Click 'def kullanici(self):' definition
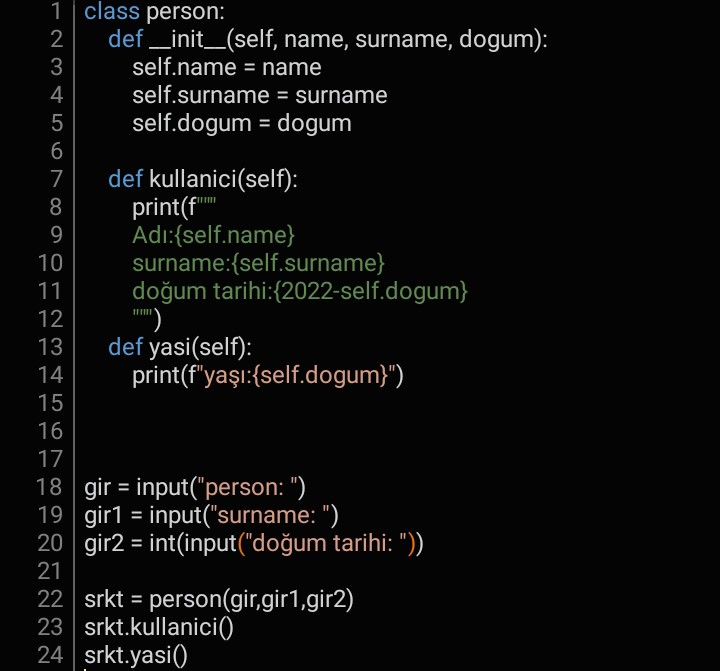Image resolution: width=720 pixels, height=671 pixels. click(x=203, y=179)
